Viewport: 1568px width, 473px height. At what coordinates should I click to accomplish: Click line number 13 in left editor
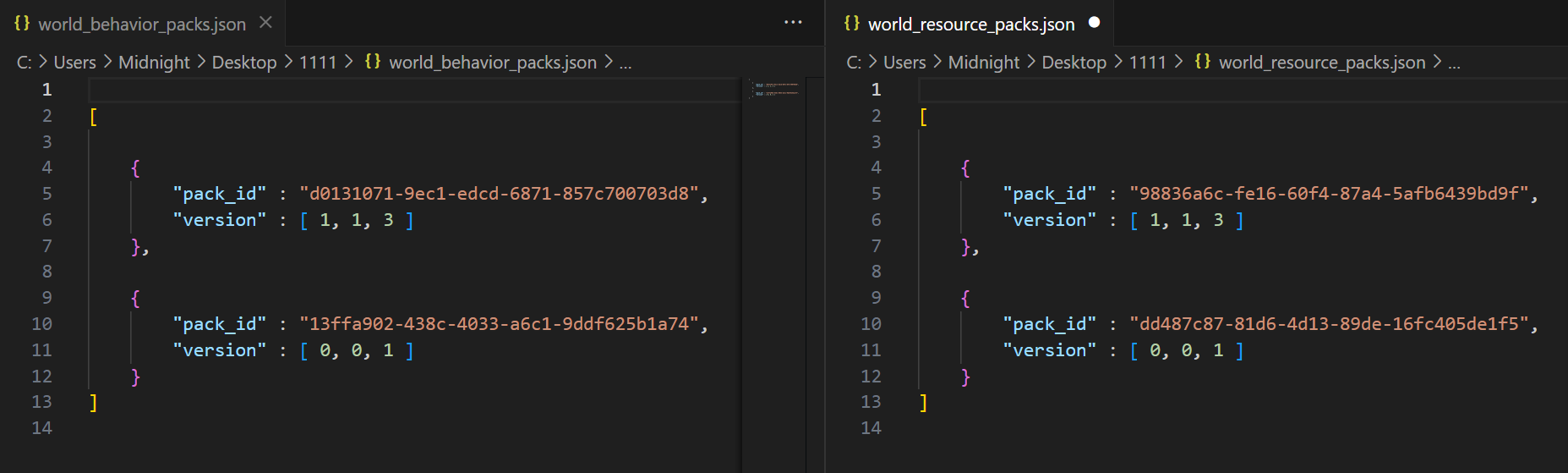click(42, 402)
